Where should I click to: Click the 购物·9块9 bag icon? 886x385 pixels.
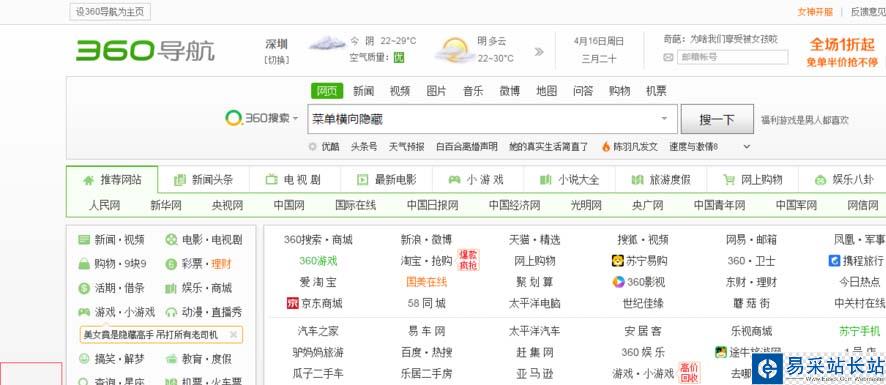pyautogui.click(x=84, y=263)
